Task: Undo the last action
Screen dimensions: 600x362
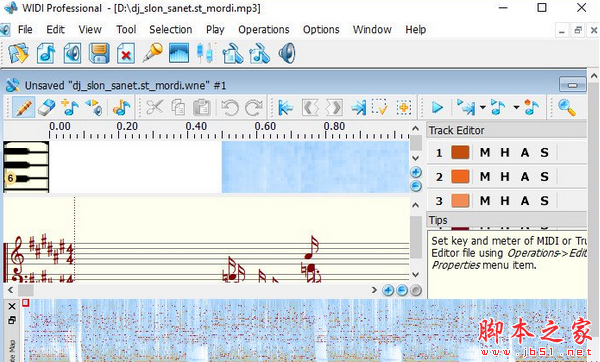Action: click(230, 108)
